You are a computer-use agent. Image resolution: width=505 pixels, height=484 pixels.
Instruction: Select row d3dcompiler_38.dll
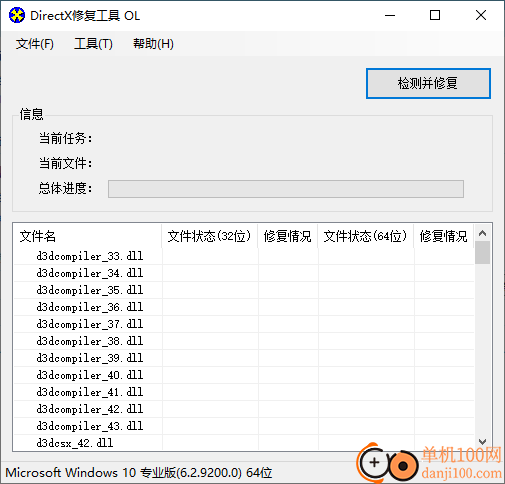click(244, 341)
